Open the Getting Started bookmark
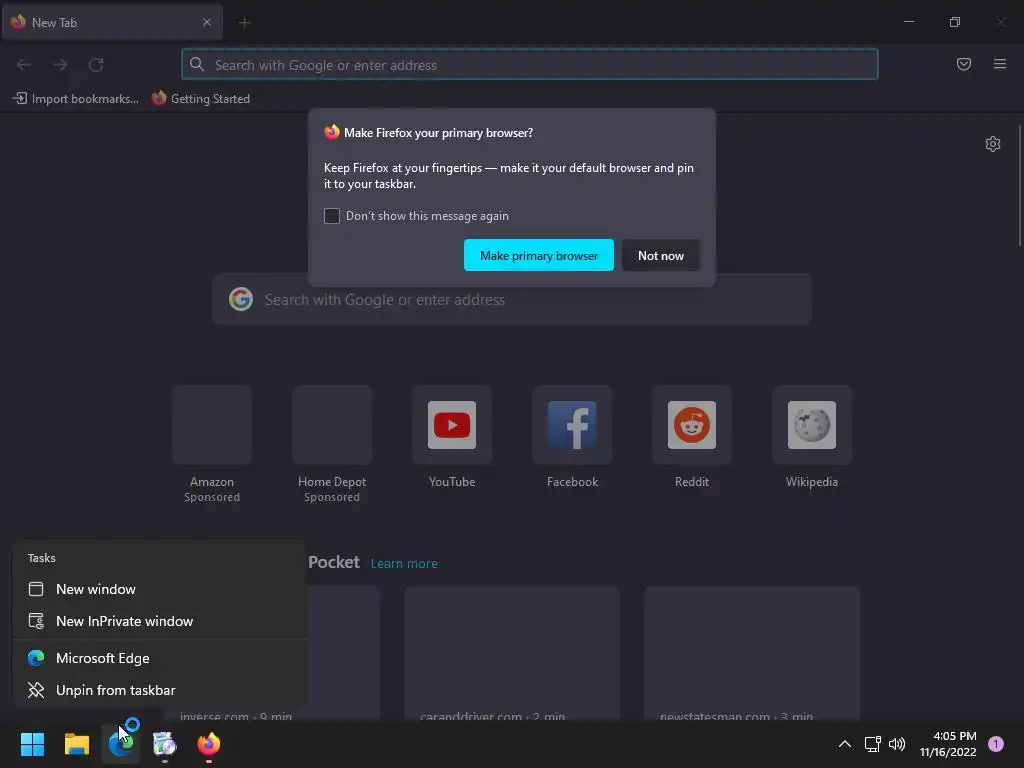This screenshot has width=1024, height=768. (201, 99)
